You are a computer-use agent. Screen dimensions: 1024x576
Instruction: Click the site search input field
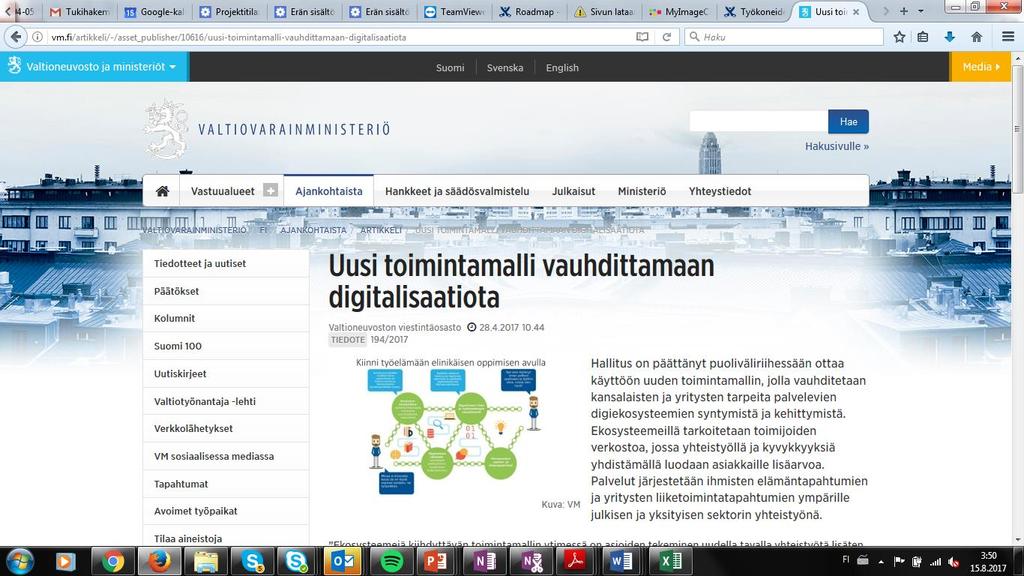[758, 121]
